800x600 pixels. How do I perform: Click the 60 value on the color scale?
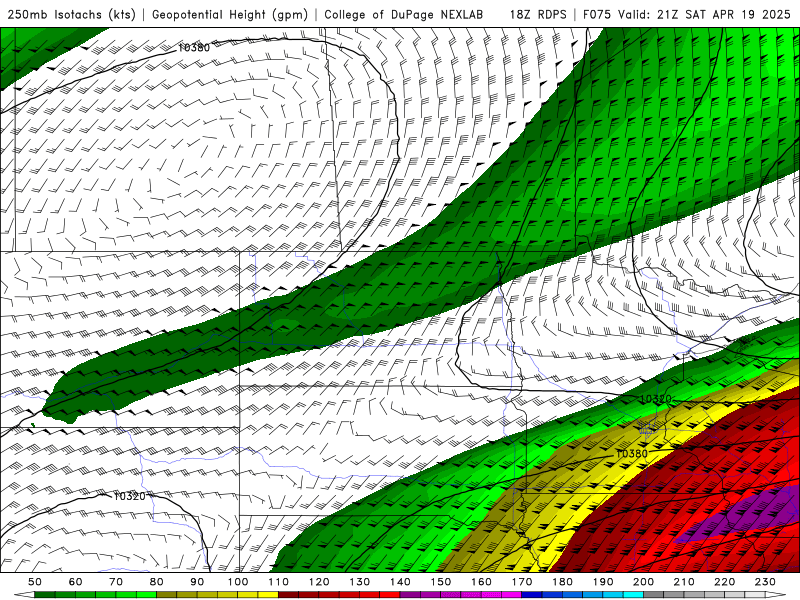(76, 582)
